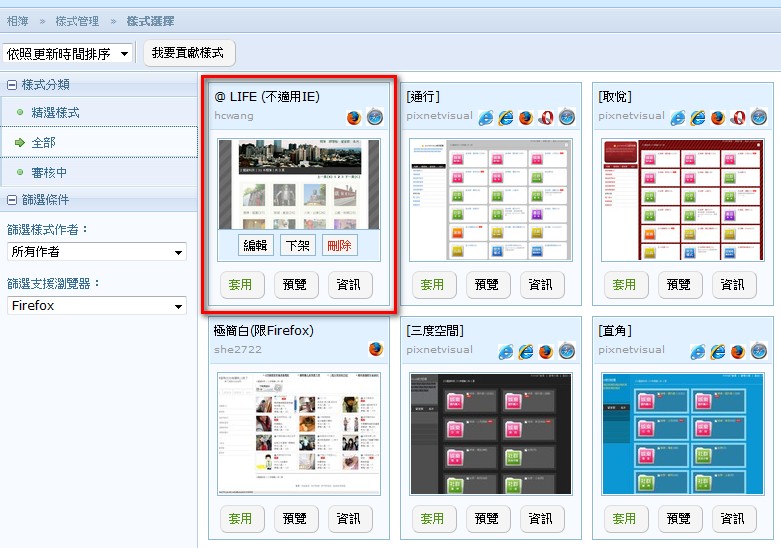Click Firefox icon on [三度空間] card
This screenshot has width=781, height=548.
(x=546, y=352)
